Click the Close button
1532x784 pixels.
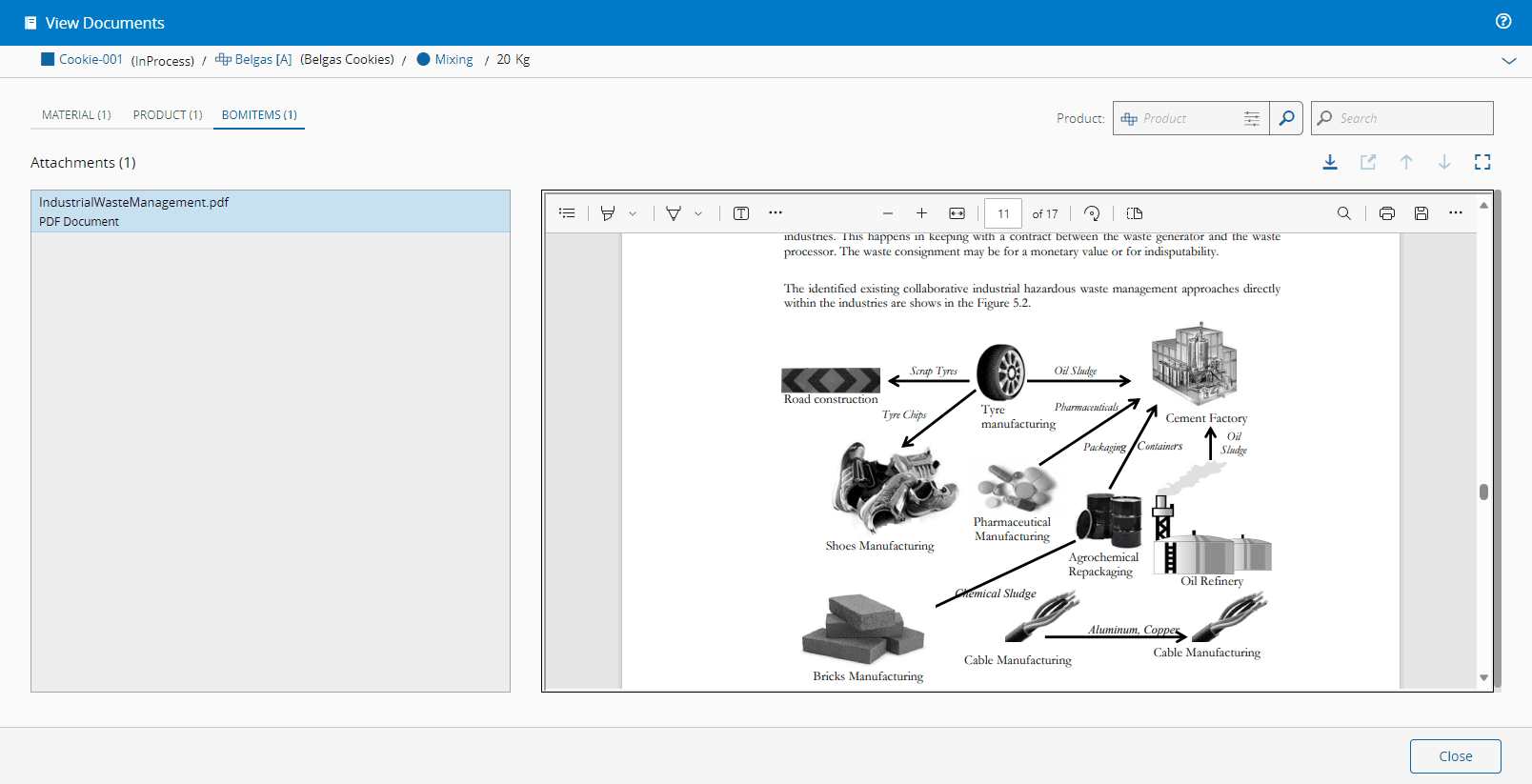pyautogui.click(x=1455, y=756)
